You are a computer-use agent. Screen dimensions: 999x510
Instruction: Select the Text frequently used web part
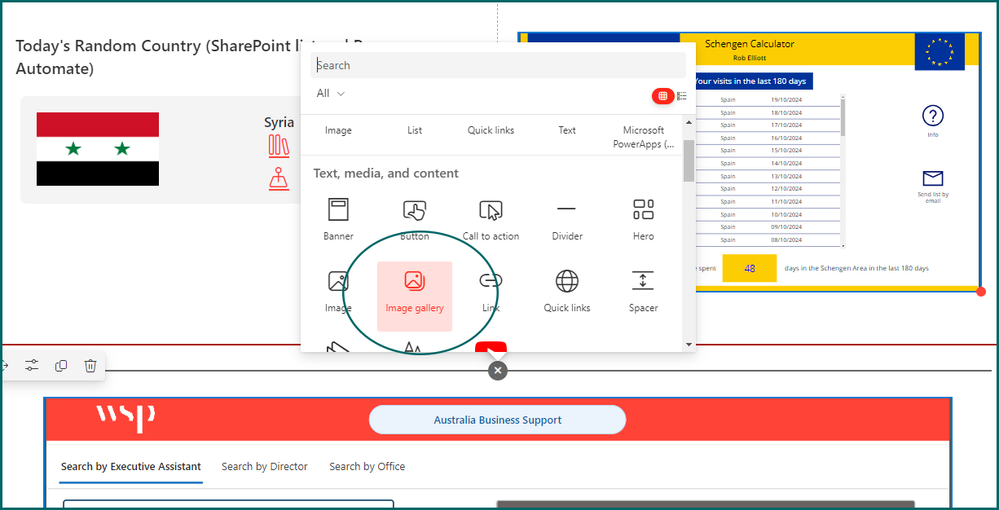567,130
